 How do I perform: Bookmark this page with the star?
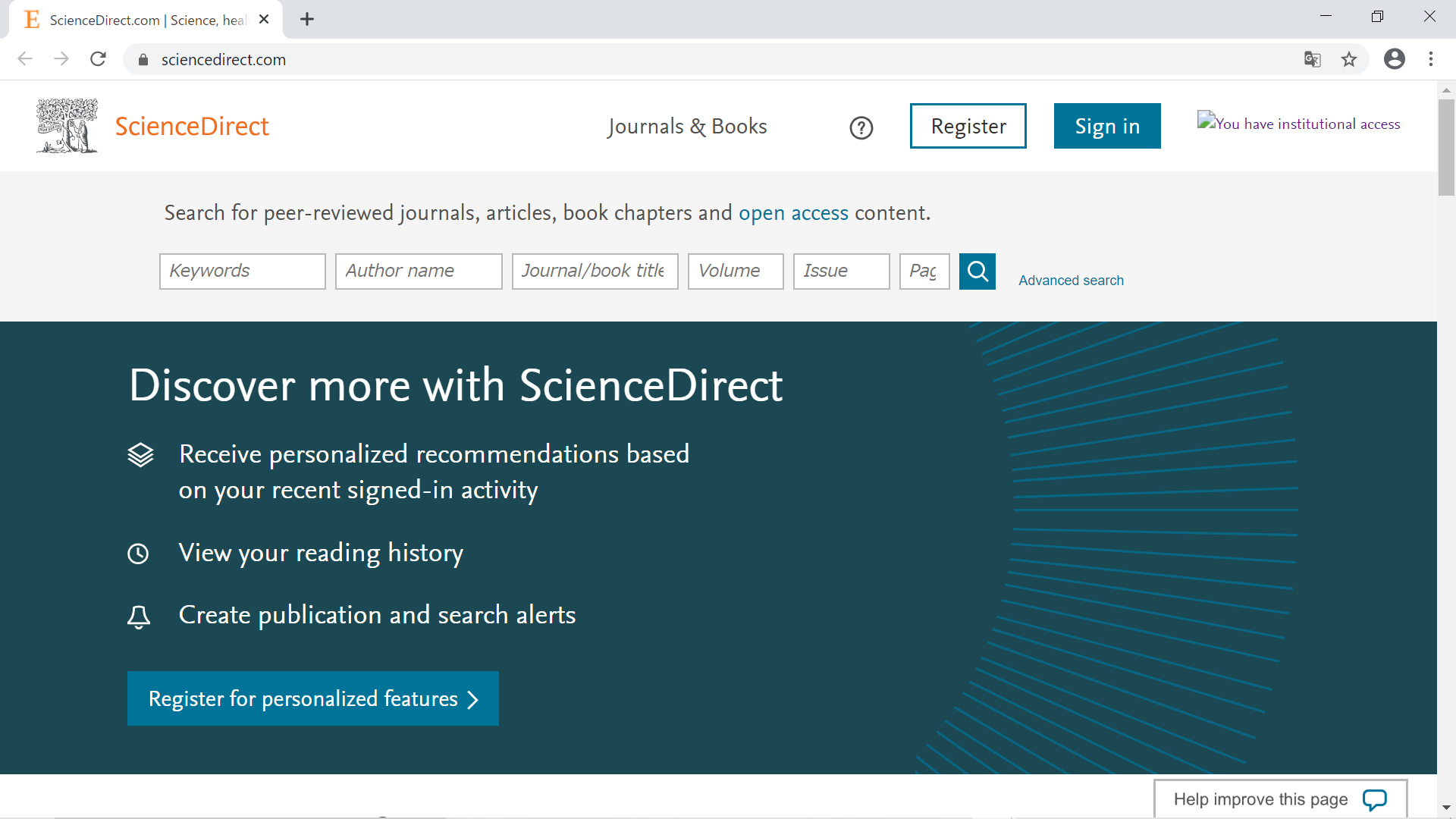[x=1349, y=59]
